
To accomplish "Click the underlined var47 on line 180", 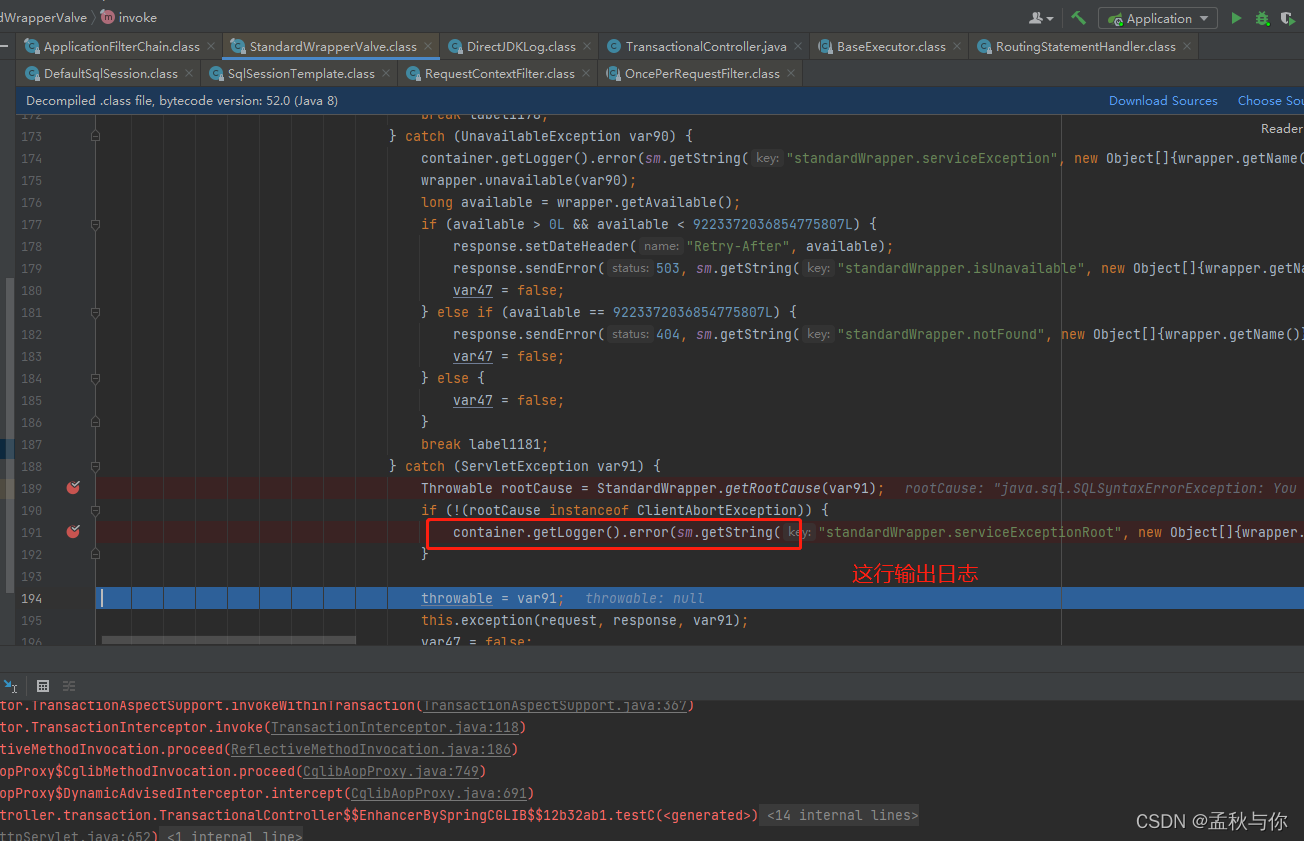I will (473, 290).
